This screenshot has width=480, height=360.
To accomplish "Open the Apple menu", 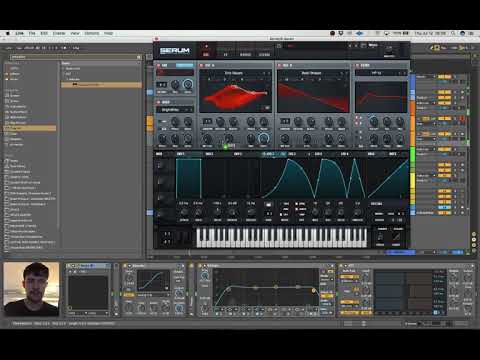I will pos(8,33).
